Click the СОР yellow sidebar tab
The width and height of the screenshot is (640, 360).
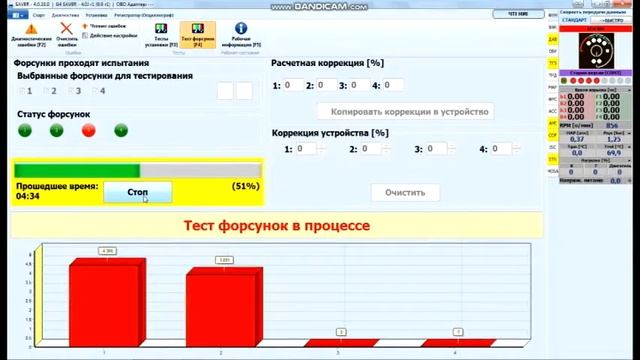[x=553, y=135]
